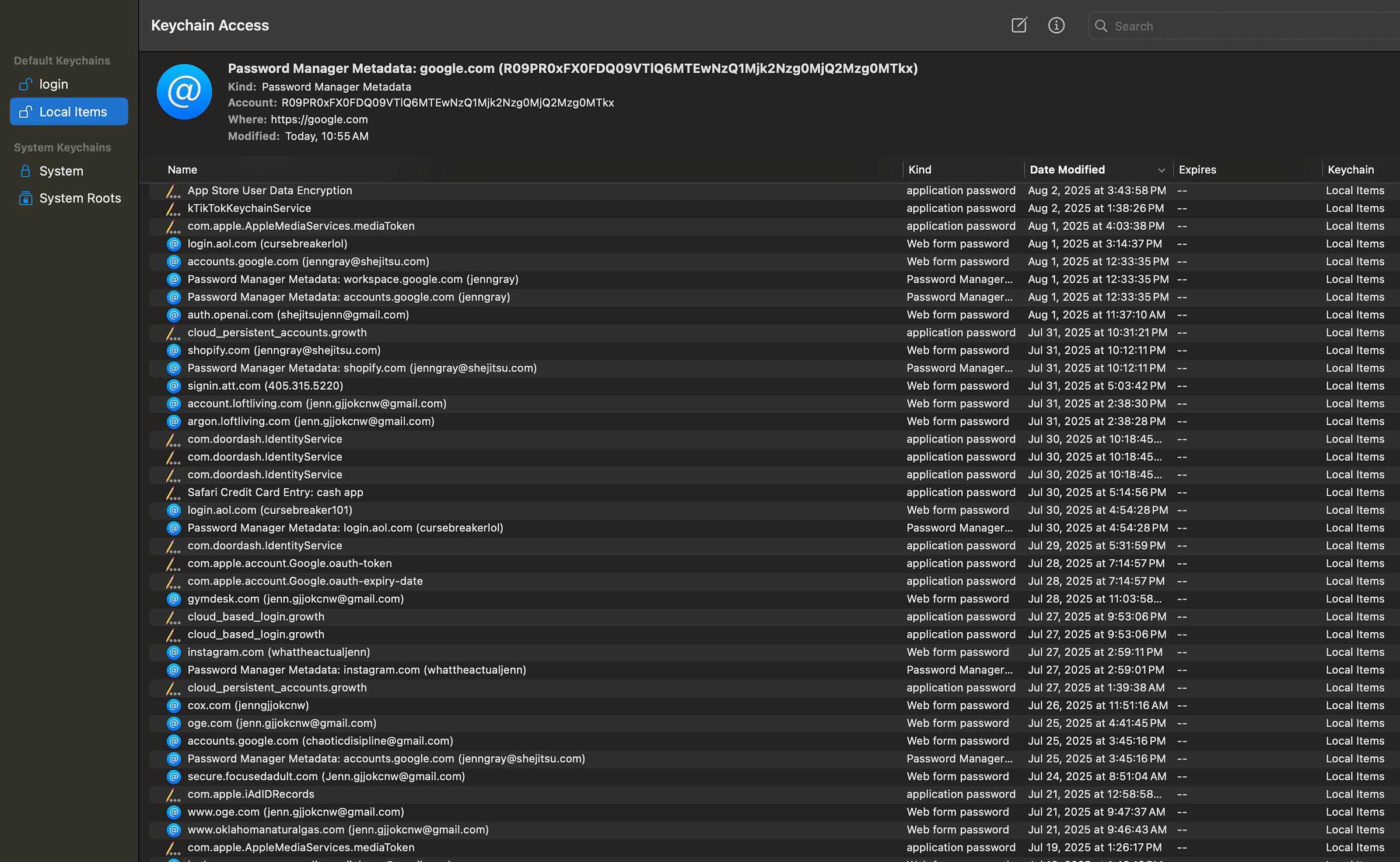
Task: Sort list by the Kind column
Action: [x=920, y=170]
